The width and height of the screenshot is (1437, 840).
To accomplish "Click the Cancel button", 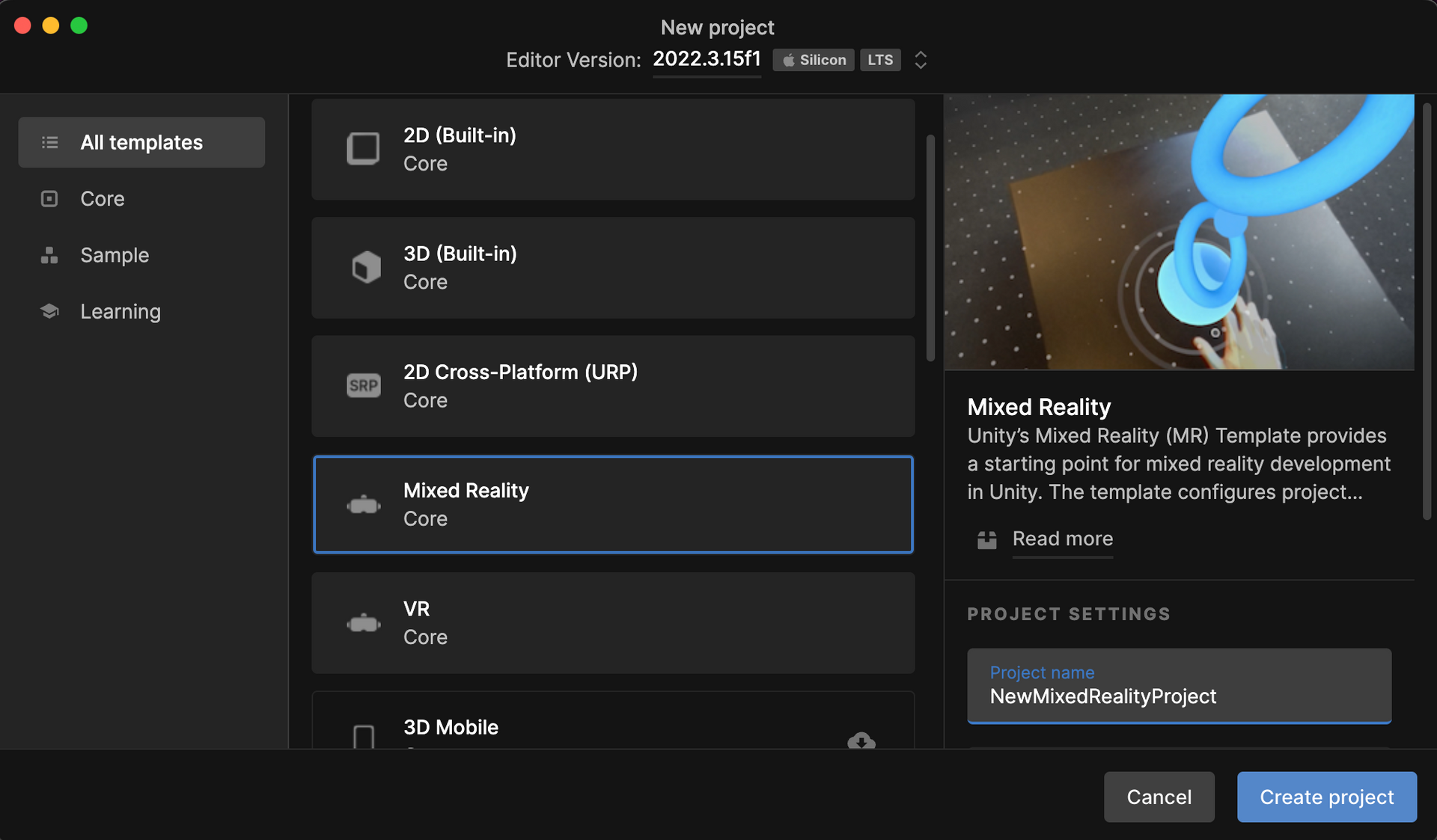I will pos(1159,797).
